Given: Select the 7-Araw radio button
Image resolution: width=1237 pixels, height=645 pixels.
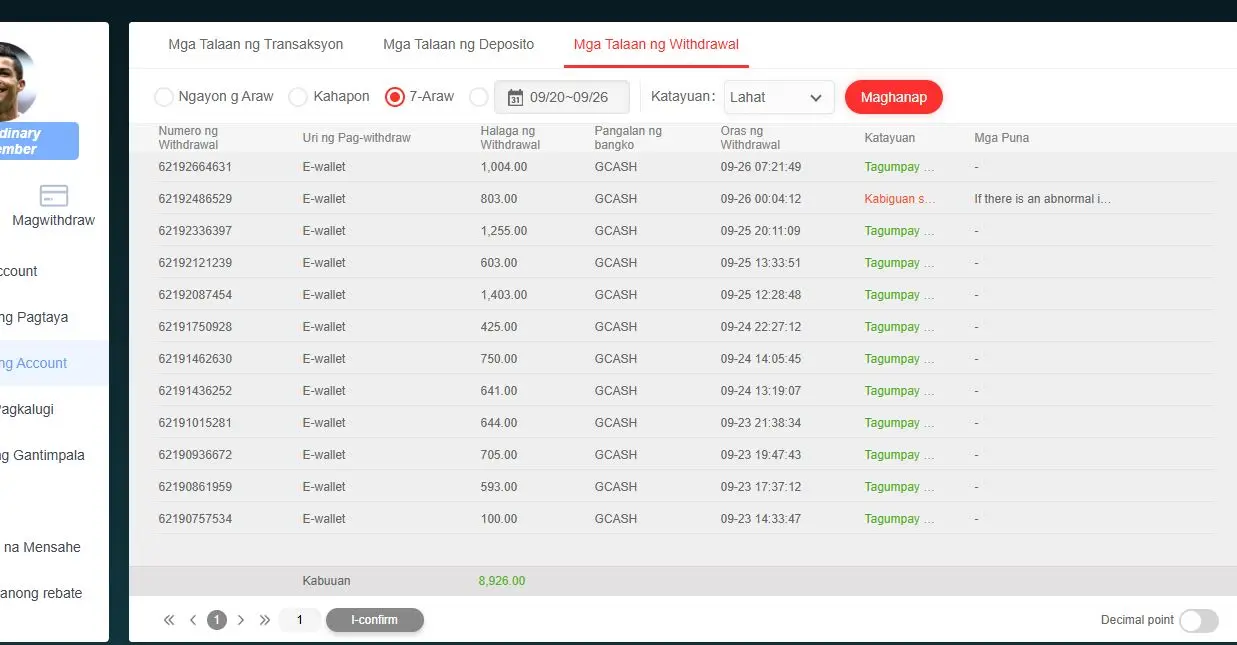Looking at the screenshot, I should [394, 97].
